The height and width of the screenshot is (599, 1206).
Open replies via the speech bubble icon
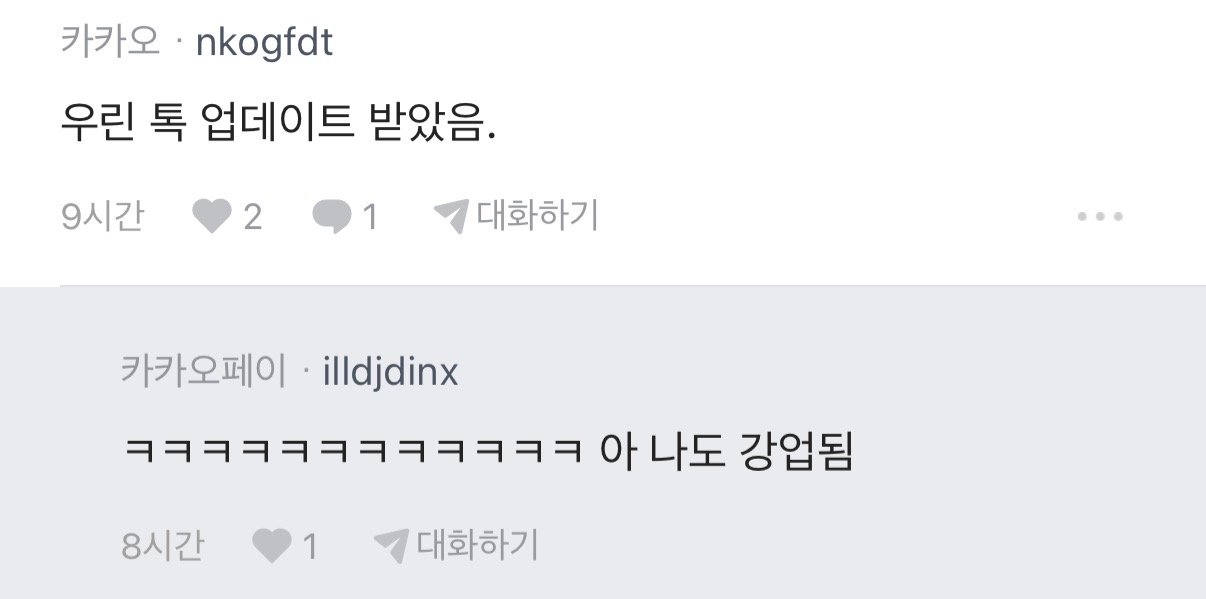click(x=331, y=216)
